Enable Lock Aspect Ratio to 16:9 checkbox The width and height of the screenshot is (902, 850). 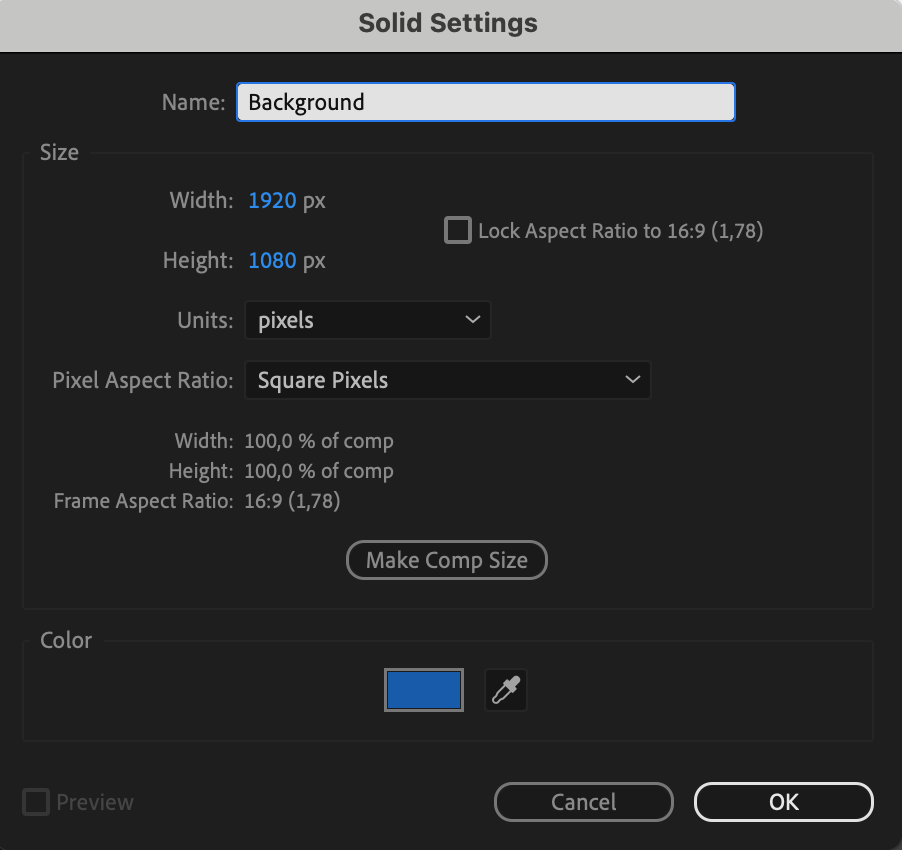(458, 231)
